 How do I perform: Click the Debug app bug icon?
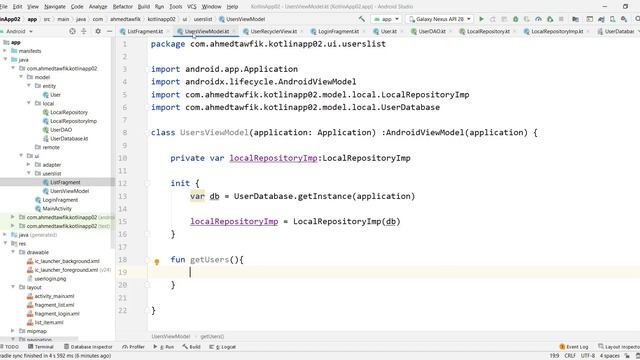(516, 19)
